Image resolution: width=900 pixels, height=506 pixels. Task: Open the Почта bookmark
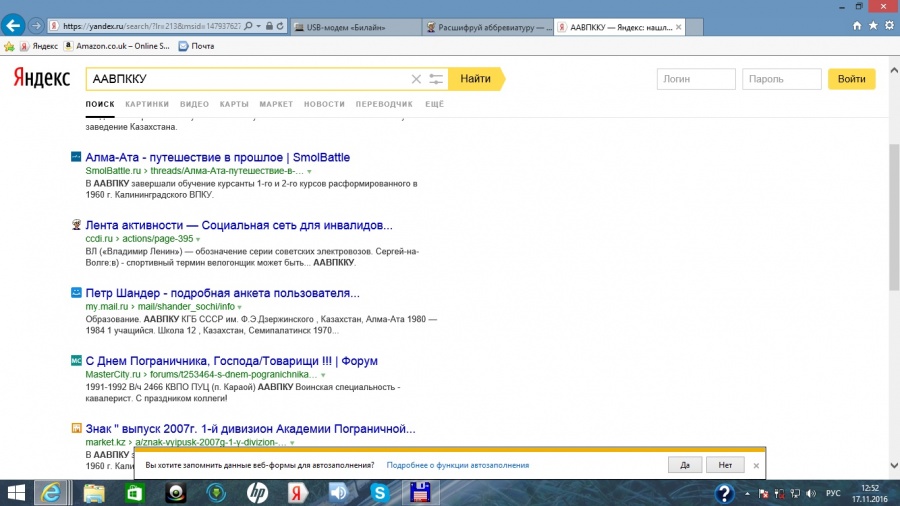196,46
